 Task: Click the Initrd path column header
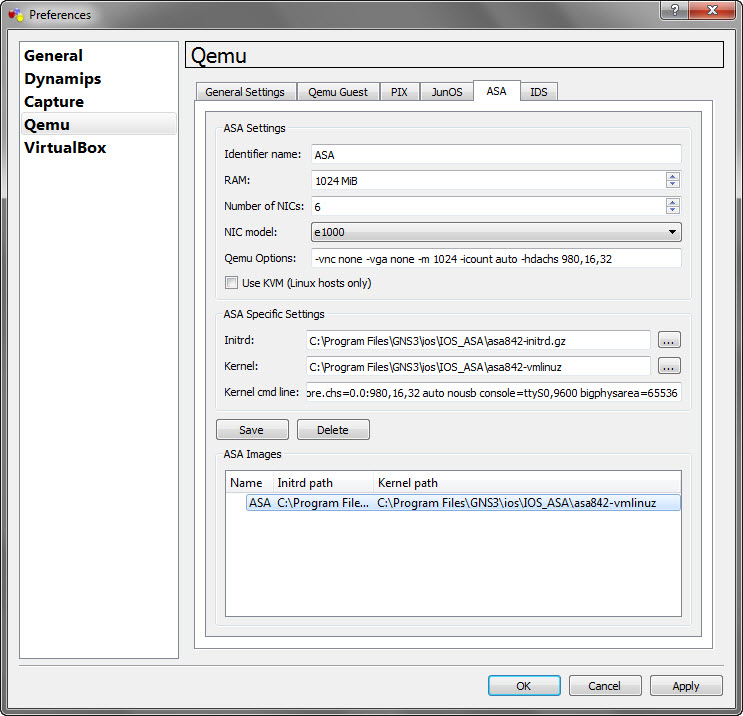coord(323,483)
